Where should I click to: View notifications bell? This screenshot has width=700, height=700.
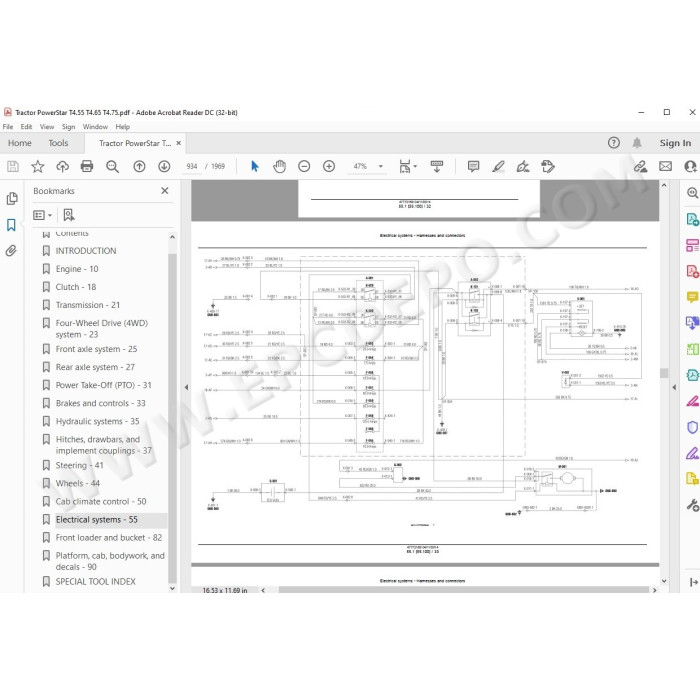[x=637, y=143]
